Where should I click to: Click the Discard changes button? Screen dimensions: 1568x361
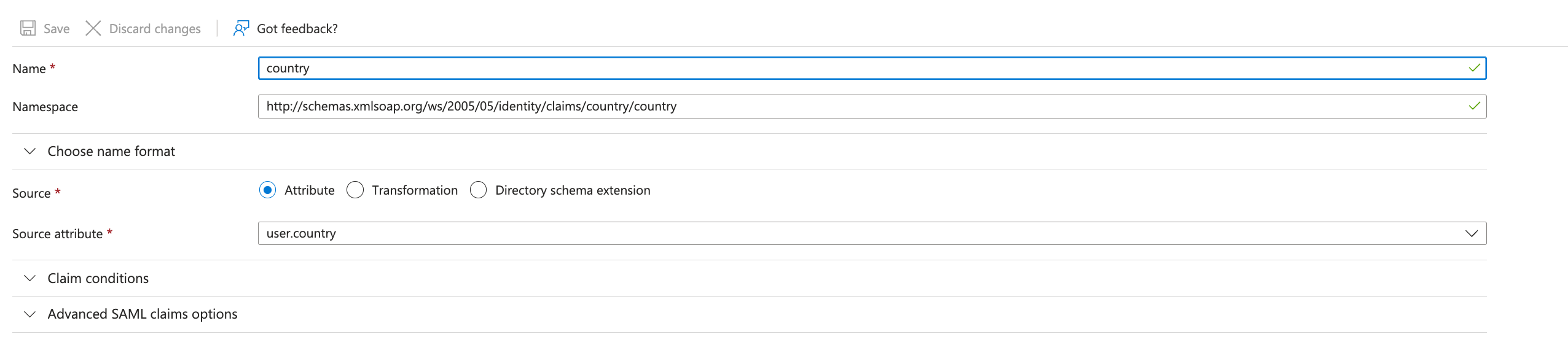(154, 28)
